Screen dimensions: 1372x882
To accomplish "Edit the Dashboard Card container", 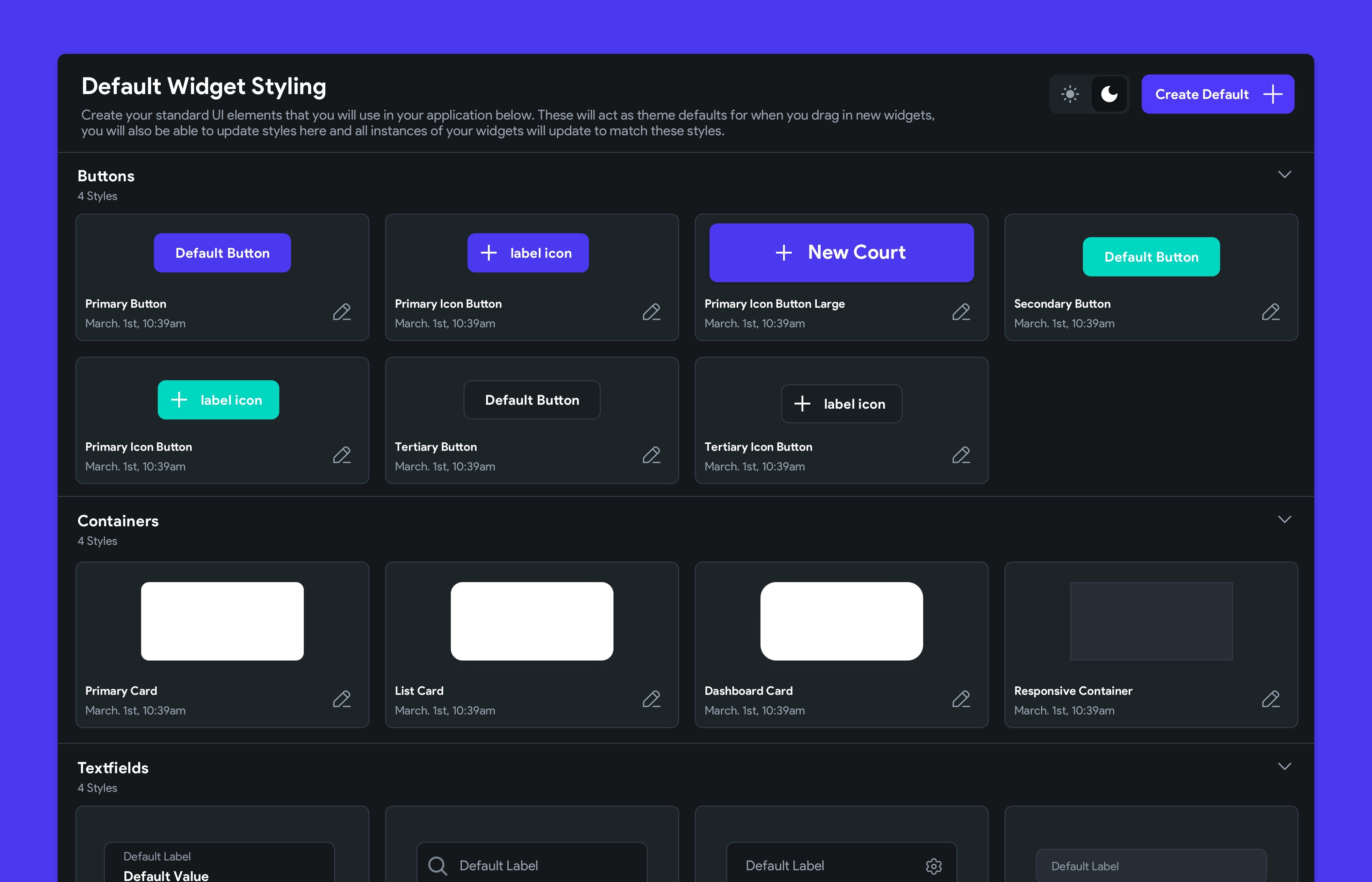I will click(961, 699).
